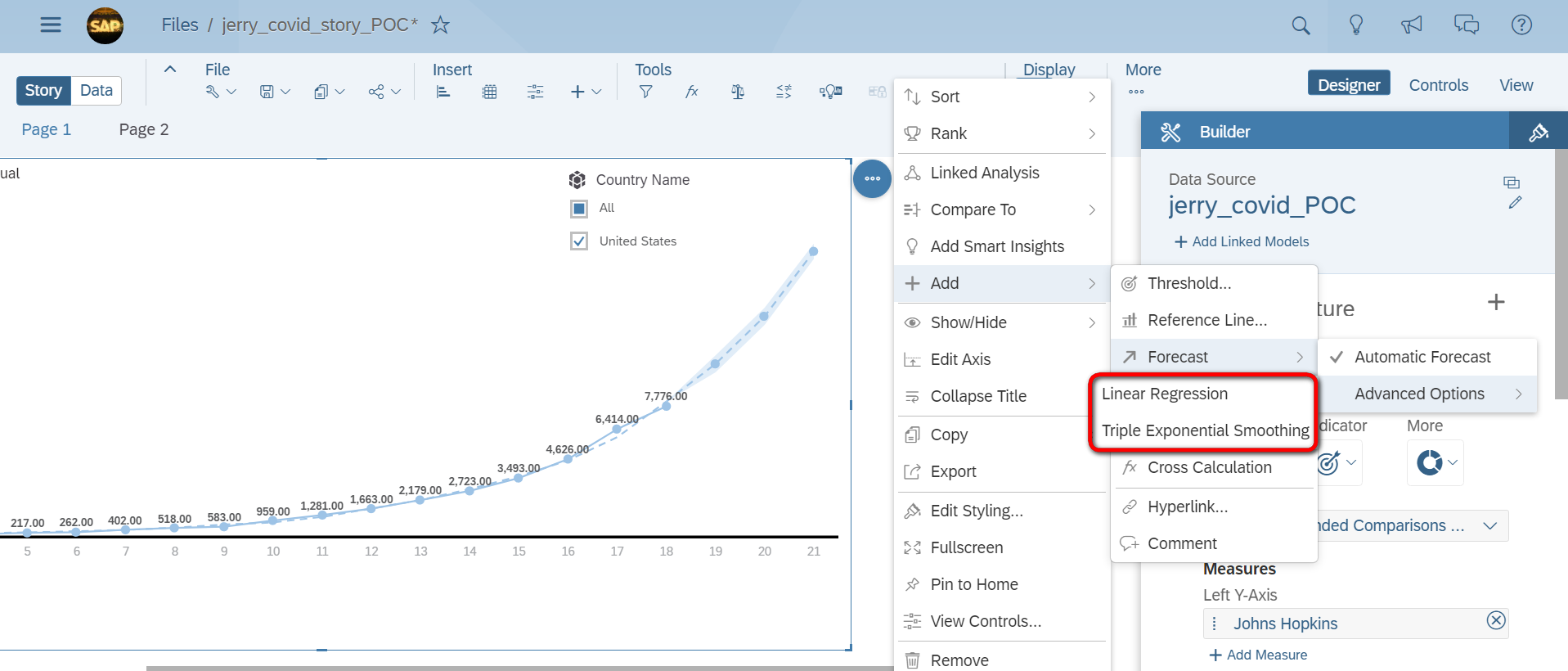Insert a table from toolbar

[489, 92]
